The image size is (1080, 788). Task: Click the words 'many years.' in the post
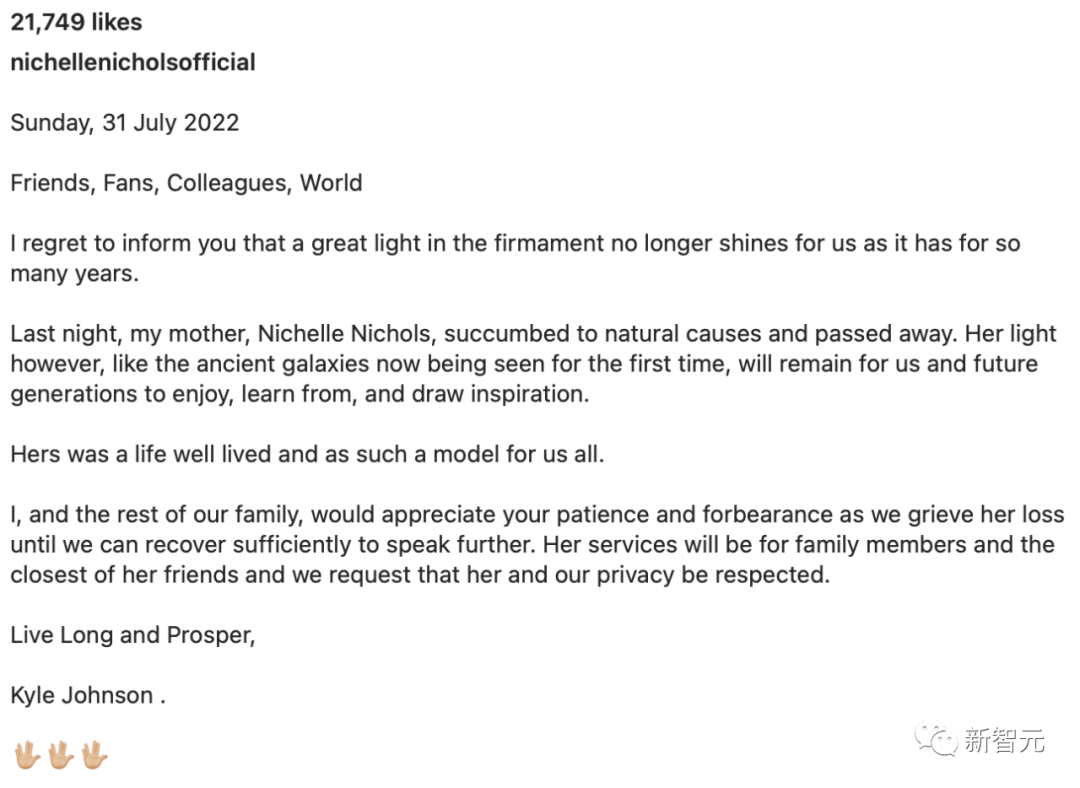click(x=74, y=274)
